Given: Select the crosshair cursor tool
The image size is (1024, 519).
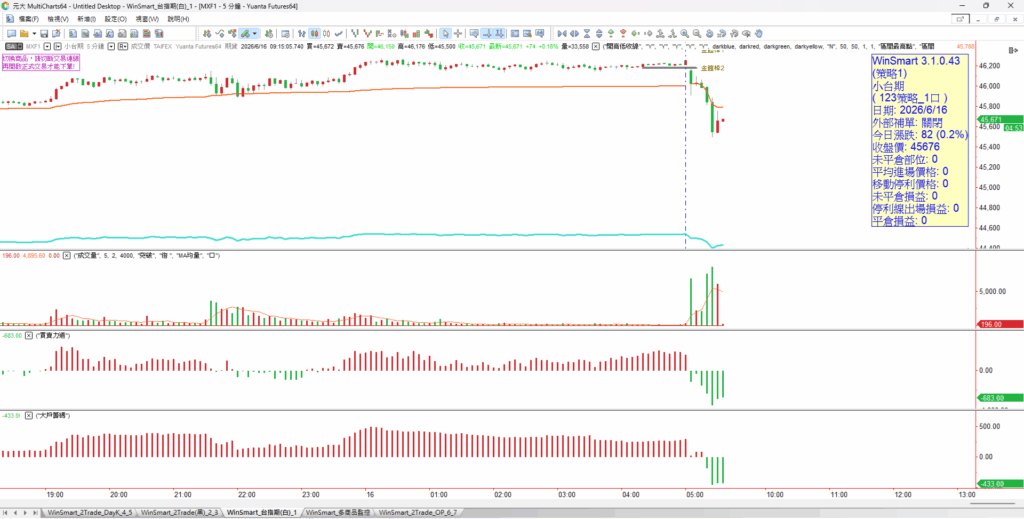Looking at the screenshot, I should click(x=458, y=33).
